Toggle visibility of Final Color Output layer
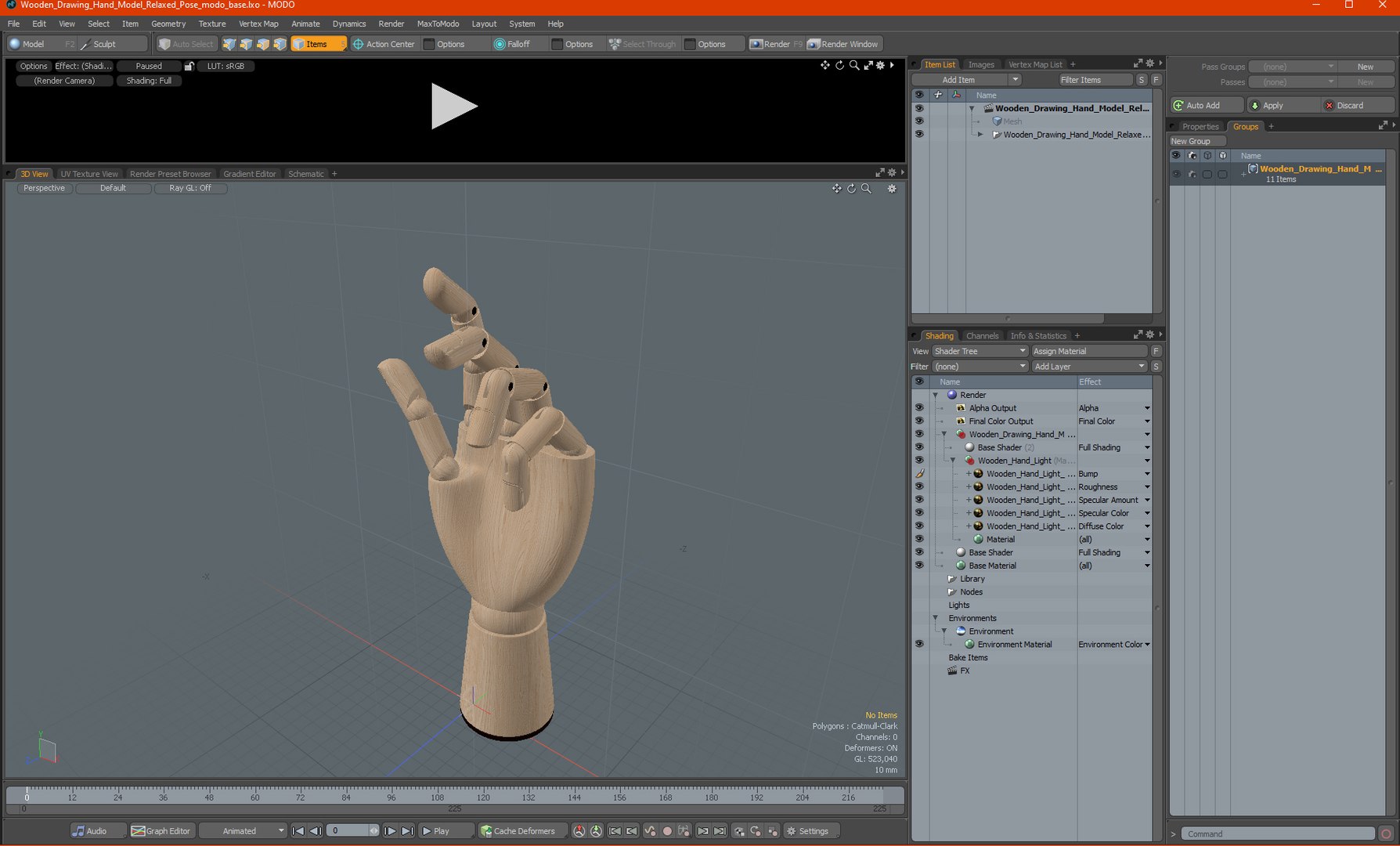This screenshot has height=846, width=1400. tap(919, 421)
